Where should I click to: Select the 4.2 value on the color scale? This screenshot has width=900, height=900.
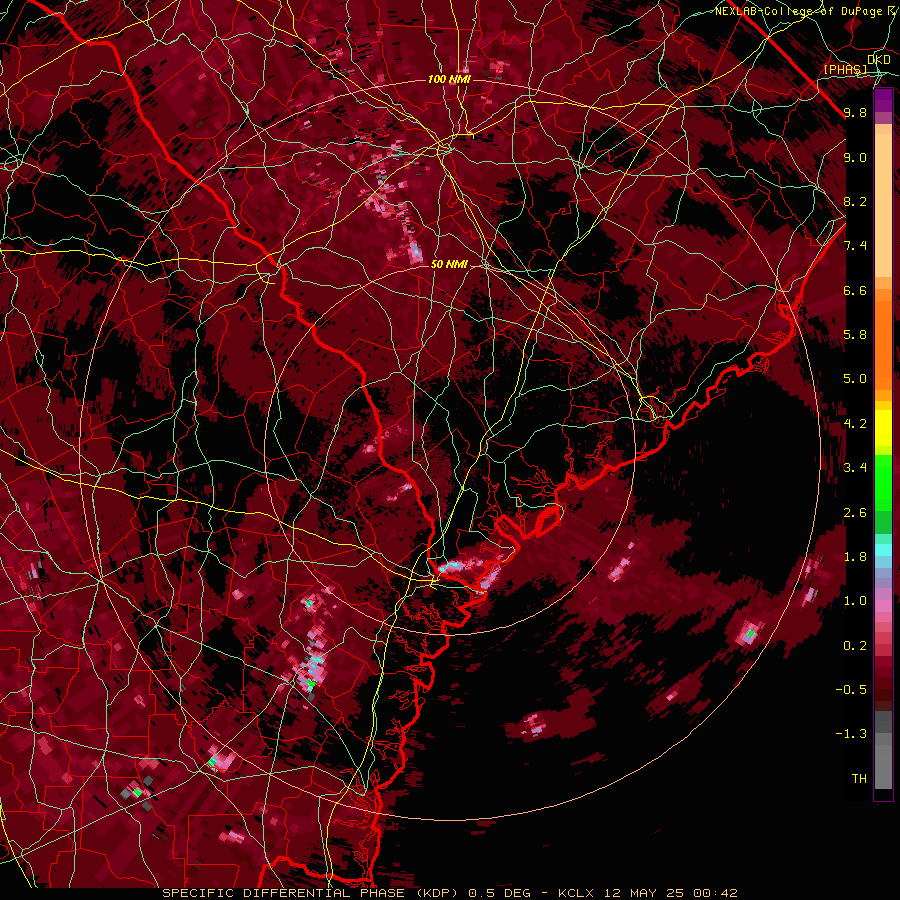pos(855,424)
